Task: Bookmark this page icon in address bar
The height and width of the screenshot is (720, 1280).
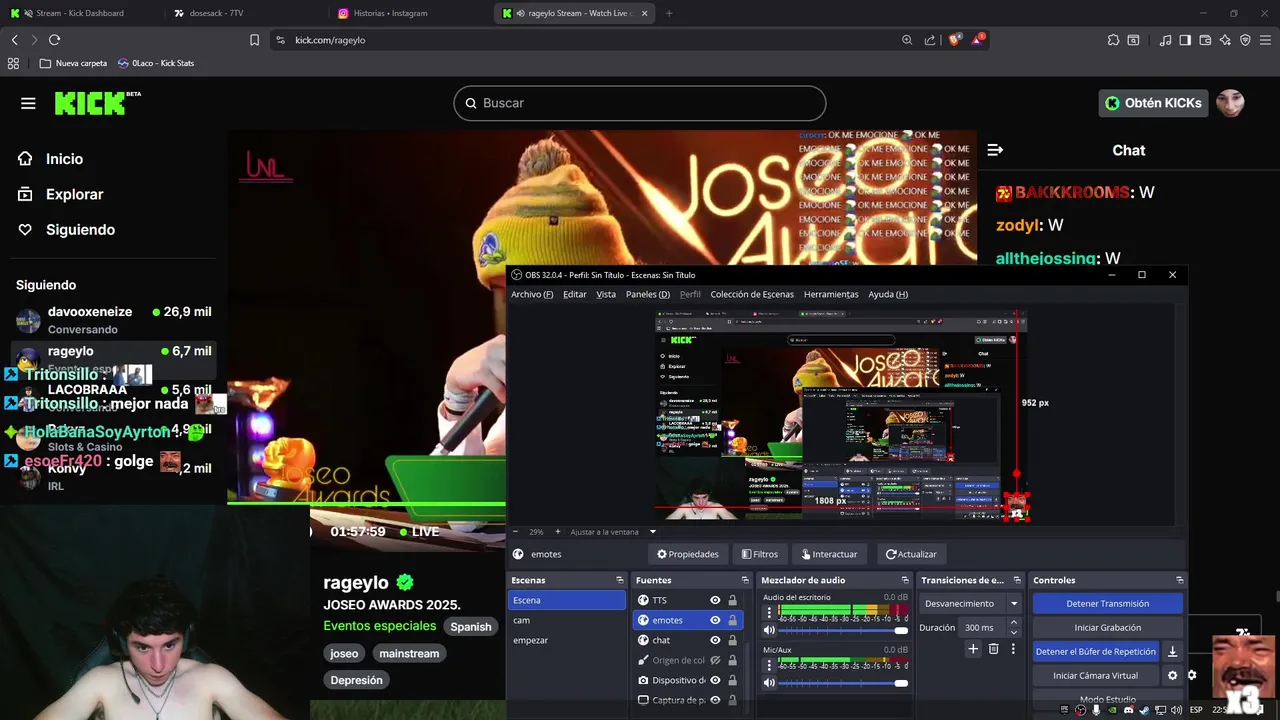Action: 254,40
